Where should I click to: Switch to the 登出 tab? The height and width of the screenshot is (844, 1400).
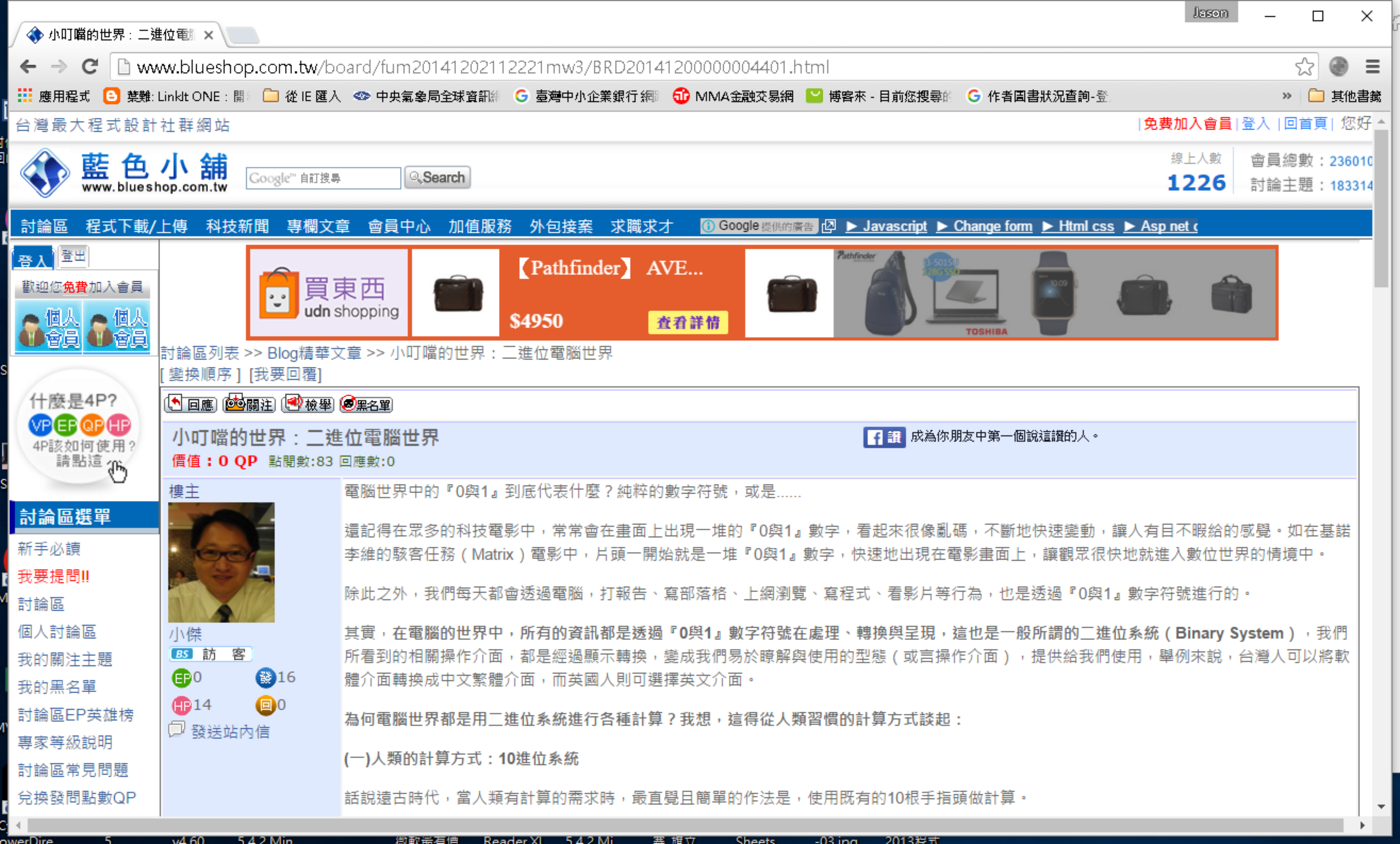(73, 257)
